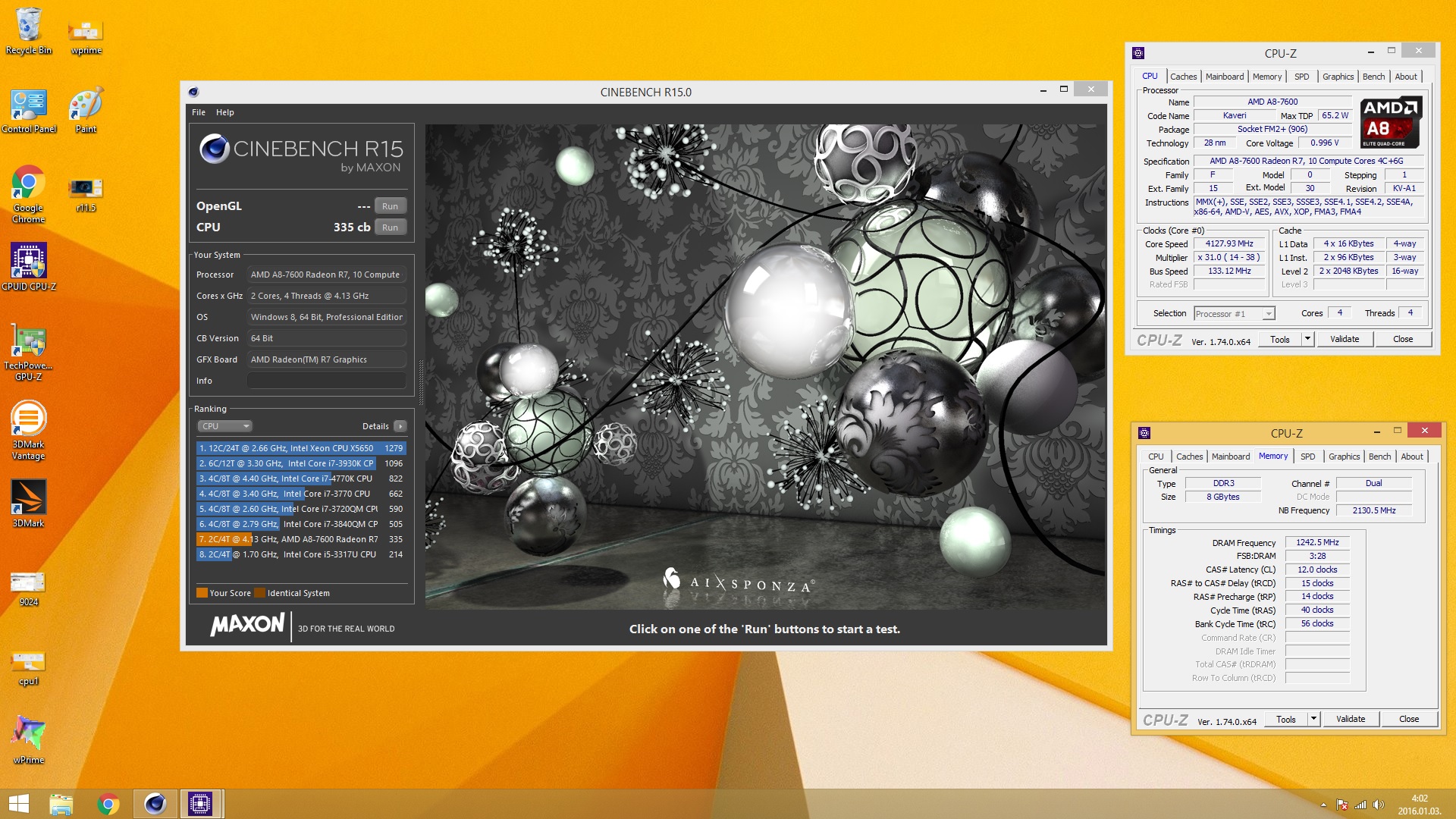This screenshot has height=819, width=1456.
Task: Select ranking row Intel Core i5-3317U
Action: tap(302, 554)
